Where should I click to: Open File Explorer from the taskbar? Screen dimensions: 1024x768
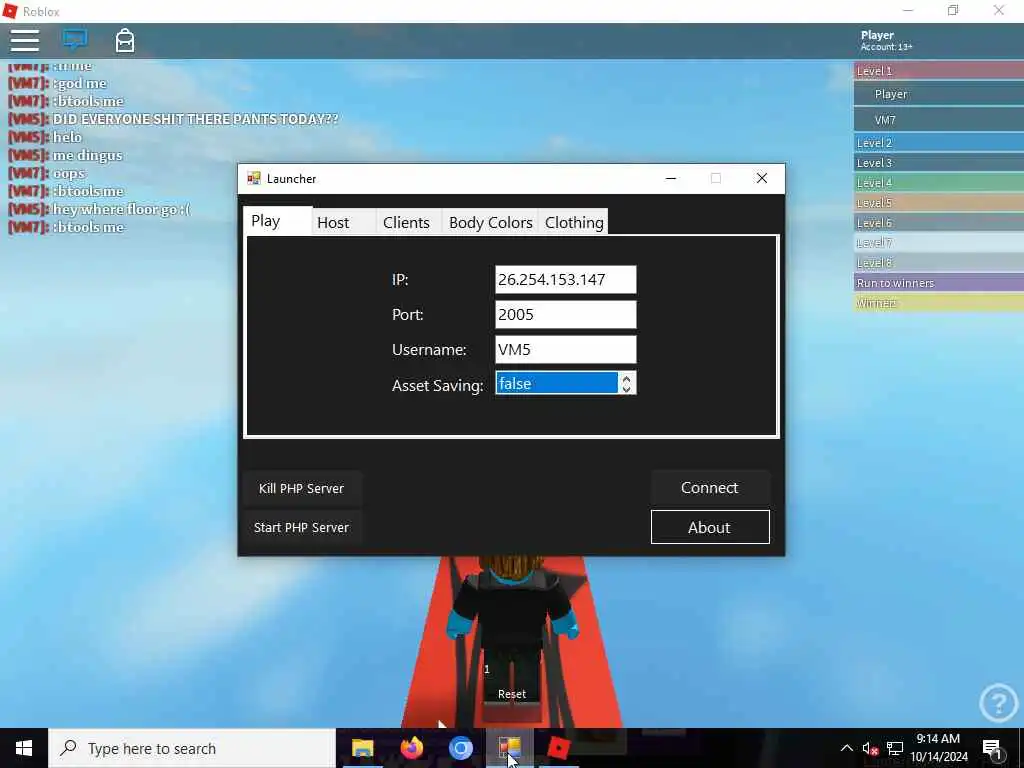coord(362,748)
